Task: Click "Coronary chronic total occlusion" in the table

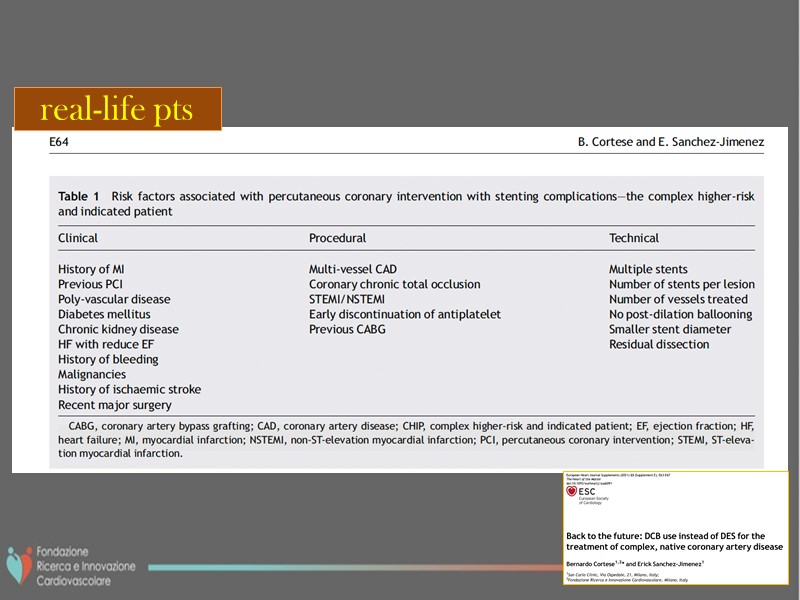Action: (394, 284)
